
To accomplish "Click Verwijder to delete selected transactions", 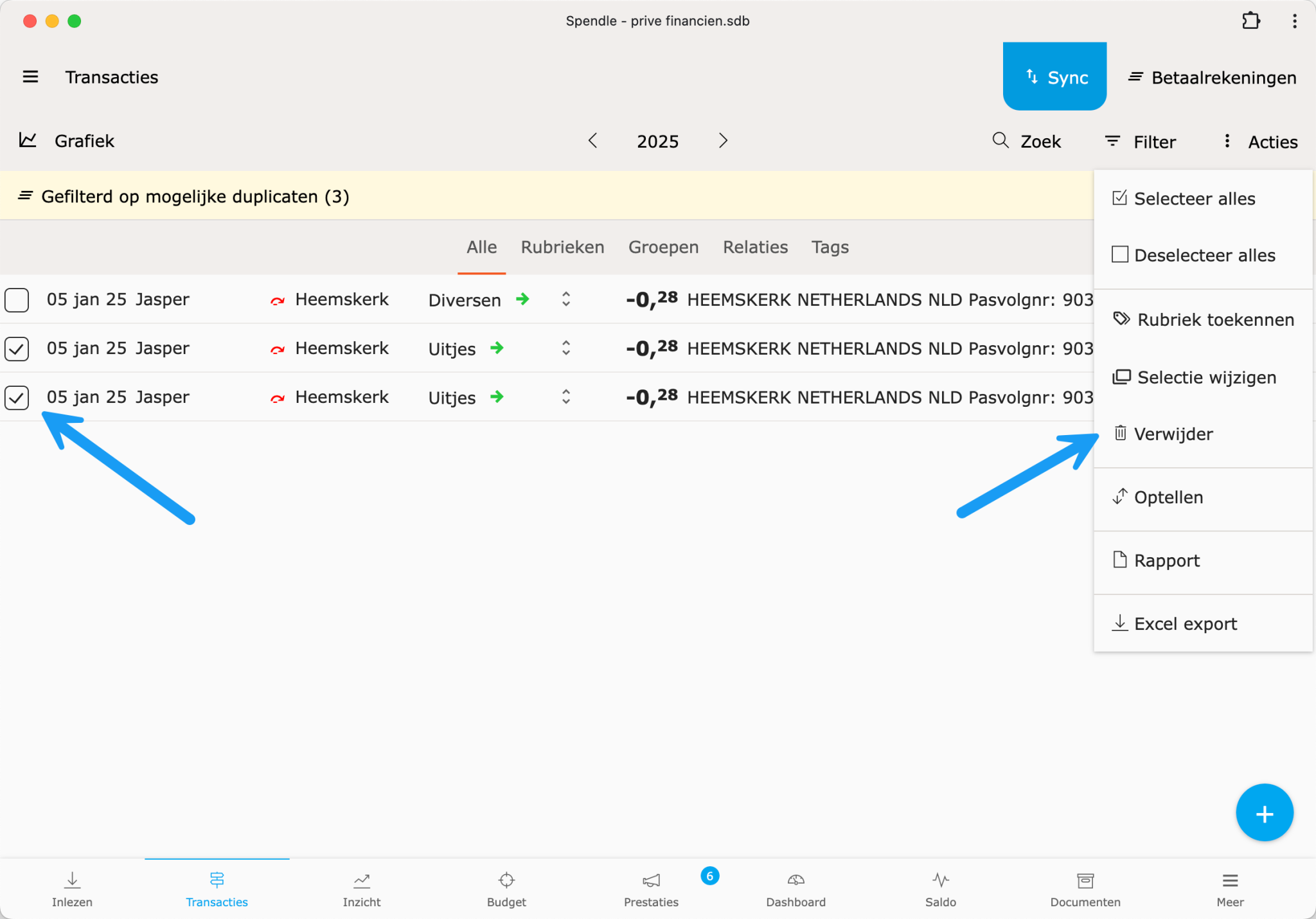I will tap(1202, 434).
